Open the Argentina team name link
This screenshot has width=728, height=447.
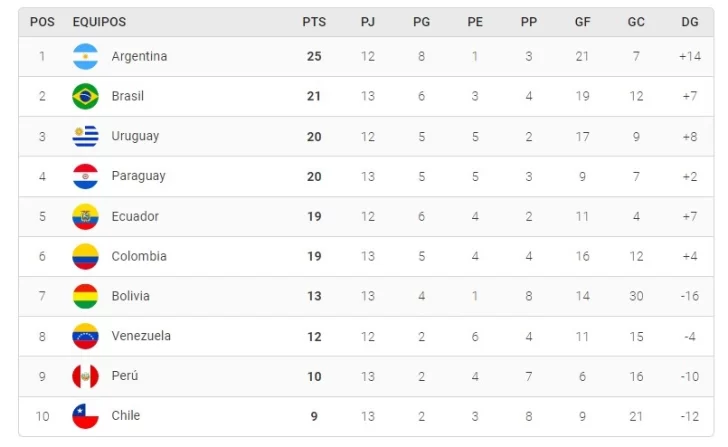coord(139,57)
